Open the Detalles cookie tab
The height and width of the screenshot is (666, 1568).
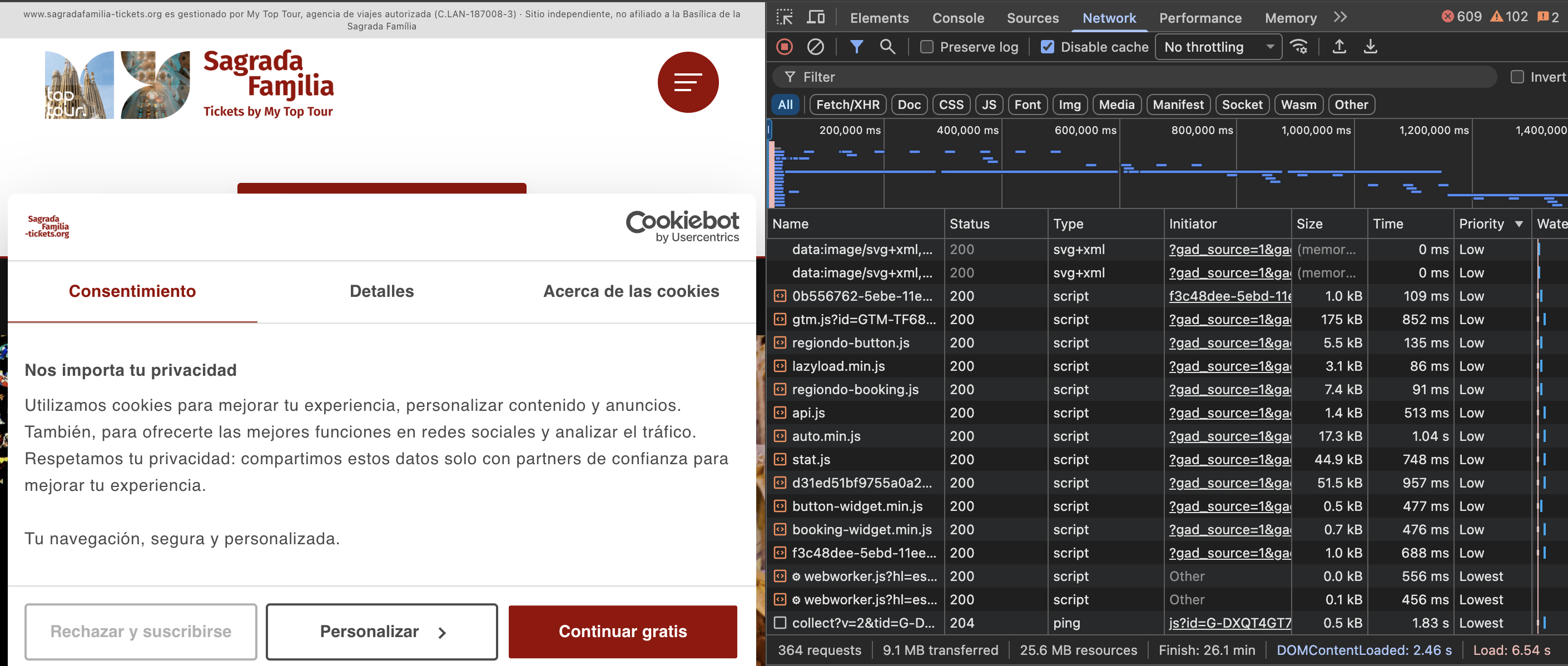(381, 291)
